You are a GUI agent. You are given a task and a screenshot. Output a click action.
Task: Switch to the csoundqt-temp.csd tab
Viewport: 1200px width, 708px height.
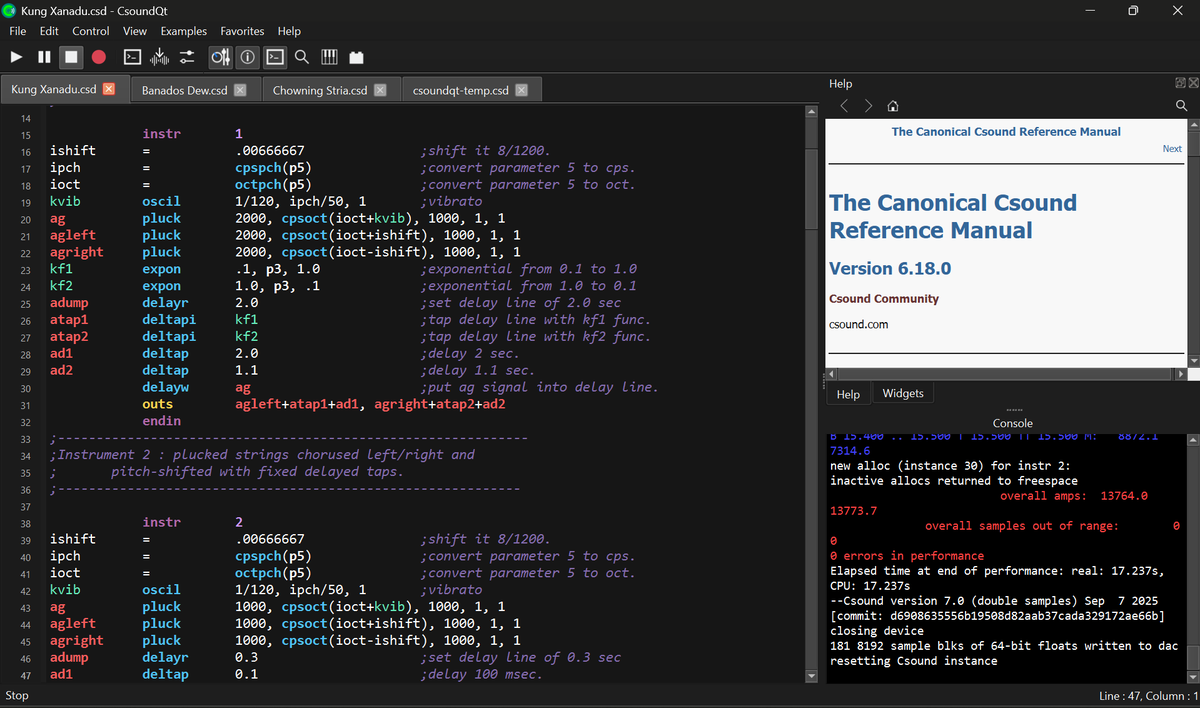(461, 90)
